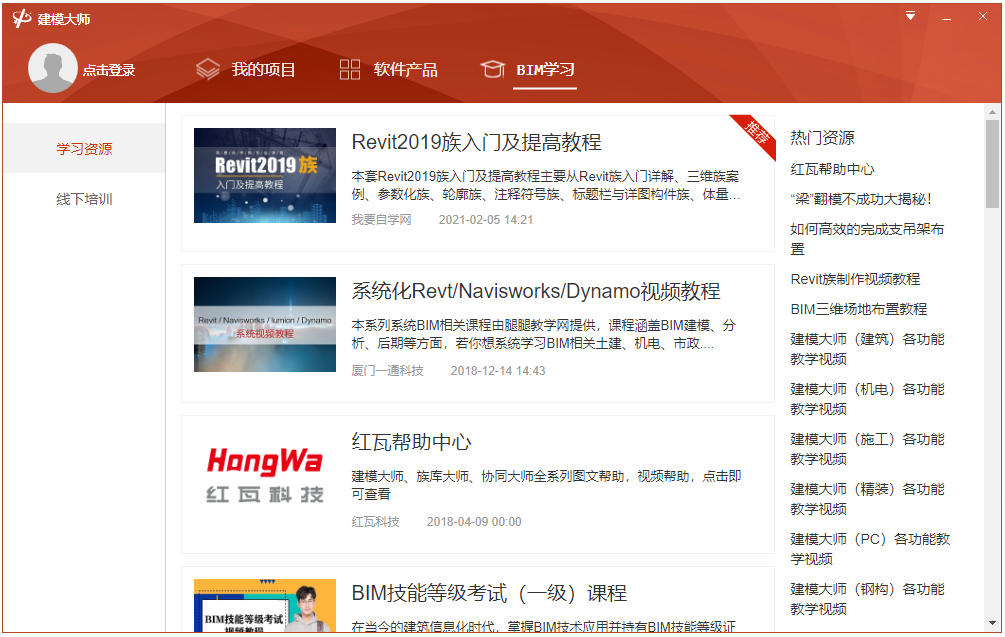Click the Revit2019族 course description text
The width and height of the screenshot is (1005, 637).
(x=546, y=185)
